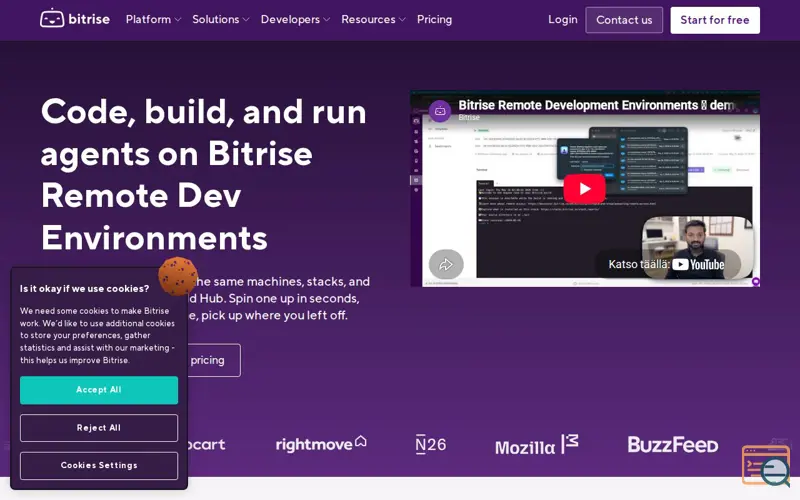Click the Mozilla logo
The width and height of the screenshot is (800, 500).
(x=537, y=445)
